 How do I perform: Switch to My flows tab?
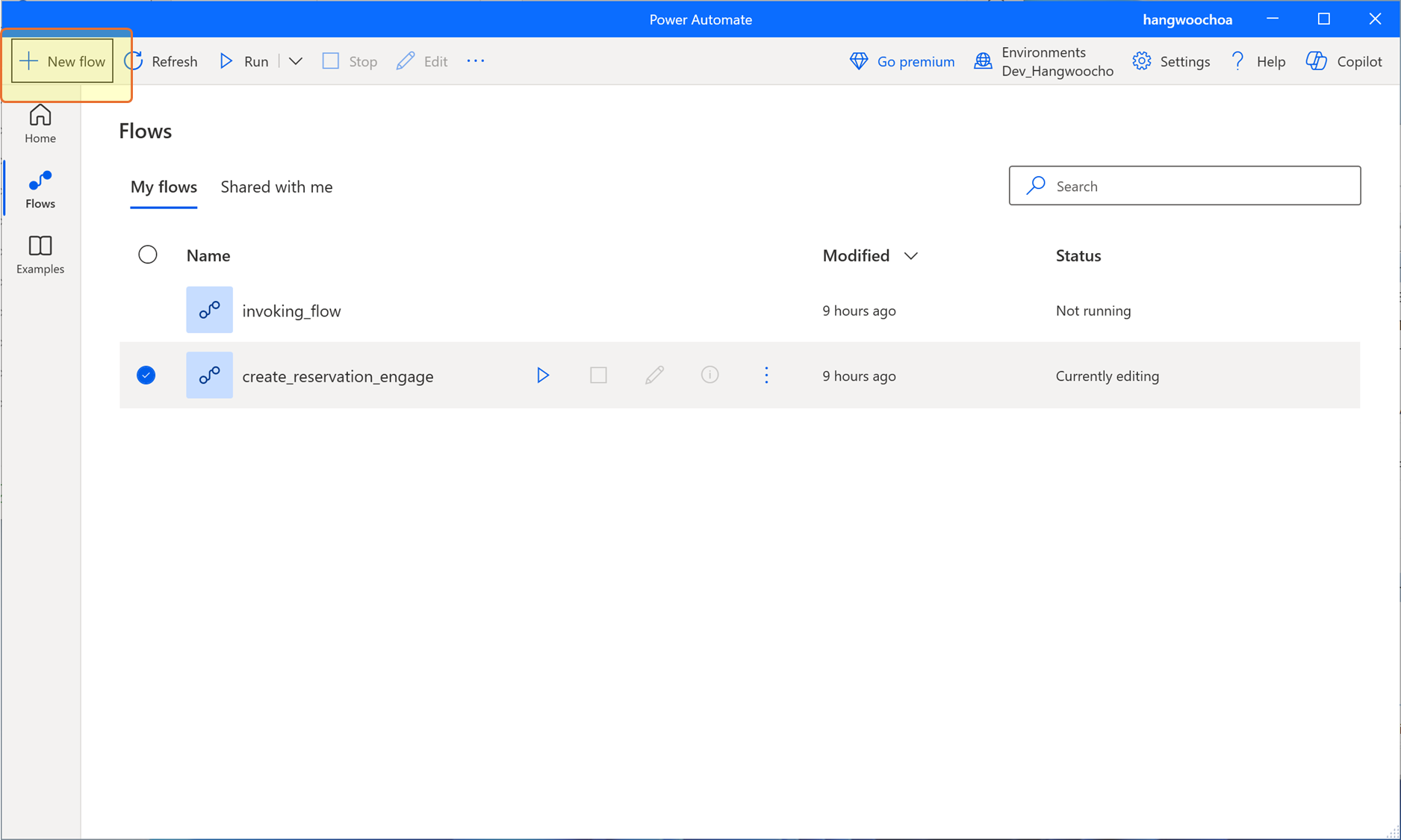coord(164,187)
